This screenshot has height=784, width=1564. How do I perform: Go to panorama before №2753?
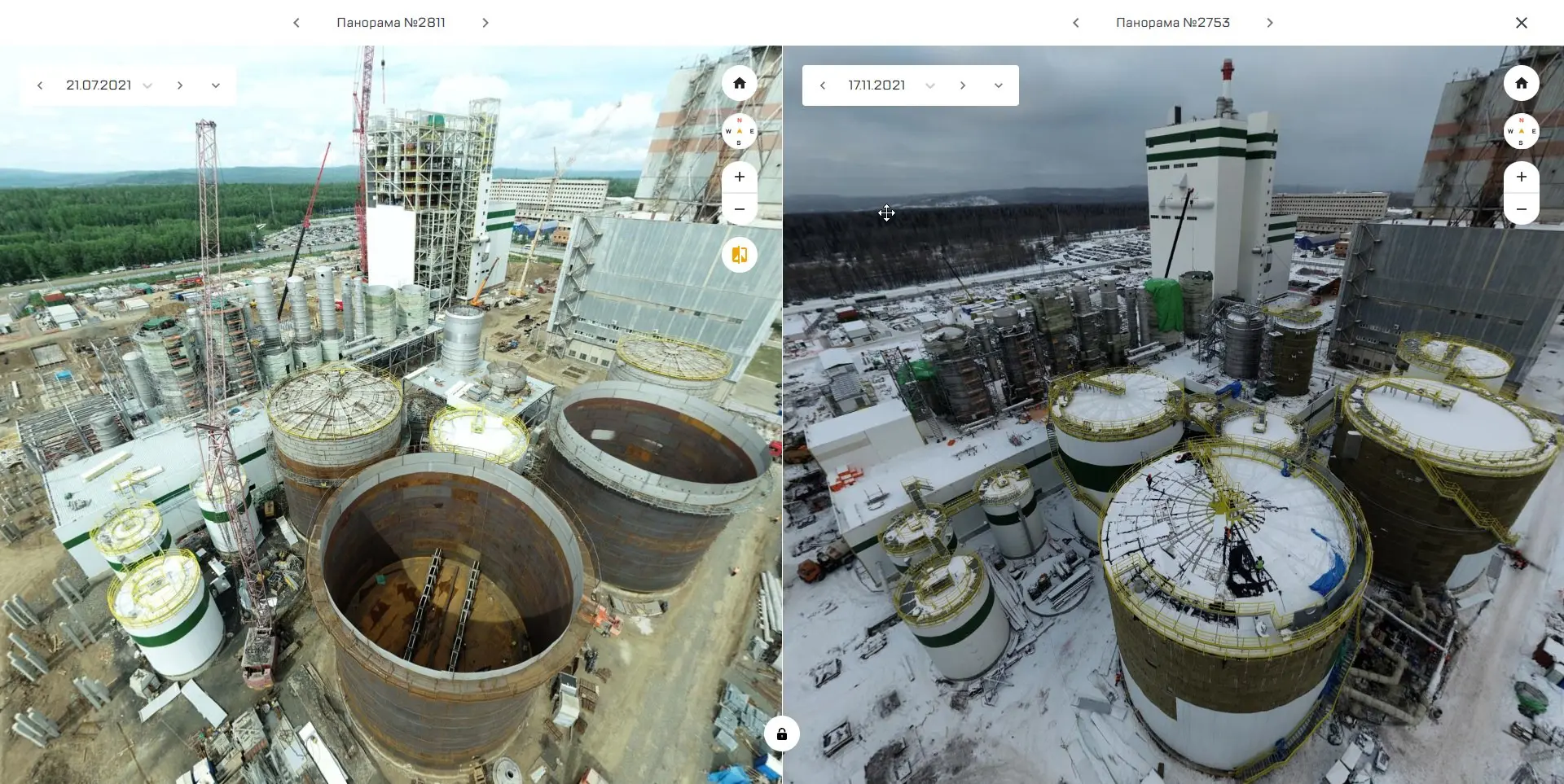pyautogui.click(x=1076, y=23)
